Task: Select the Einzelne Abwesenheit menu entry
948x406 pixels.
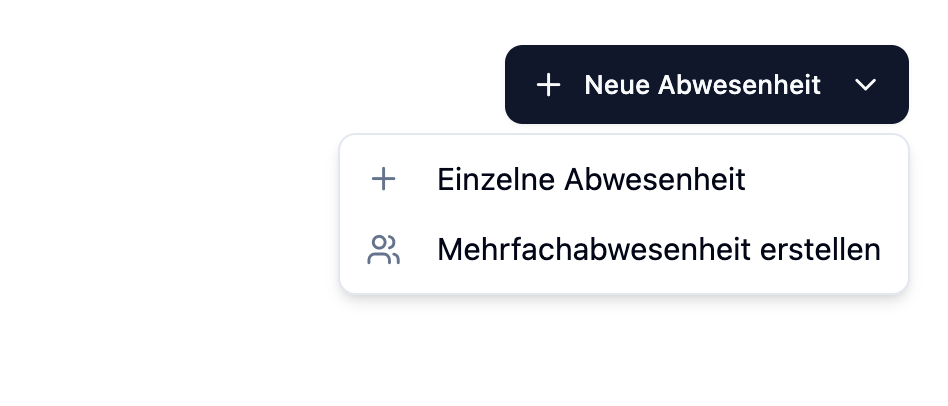Action: coord(591,180)
